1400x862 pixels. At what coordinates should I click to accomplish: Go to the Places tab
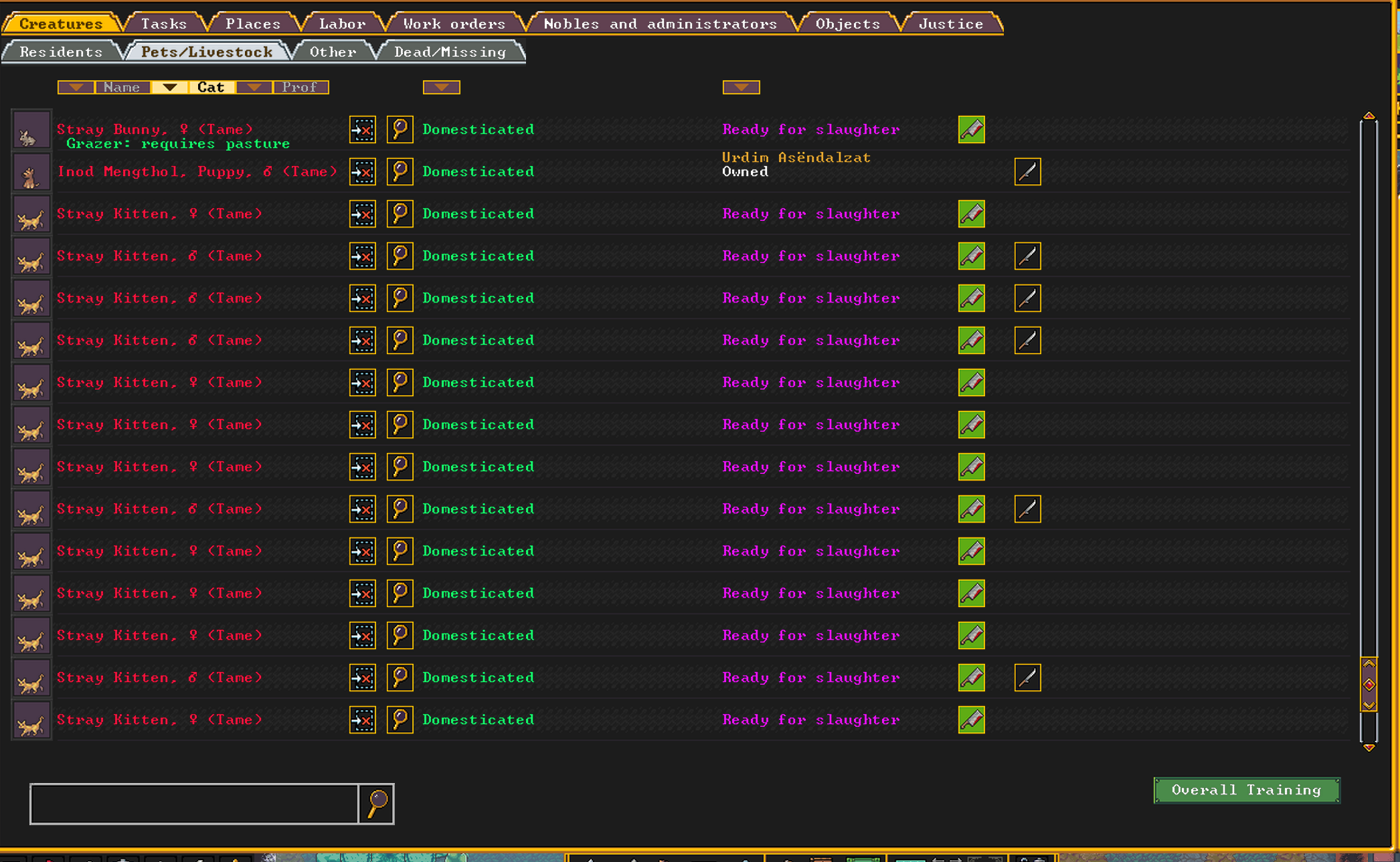pyautogui.click(x=253, y=23)
